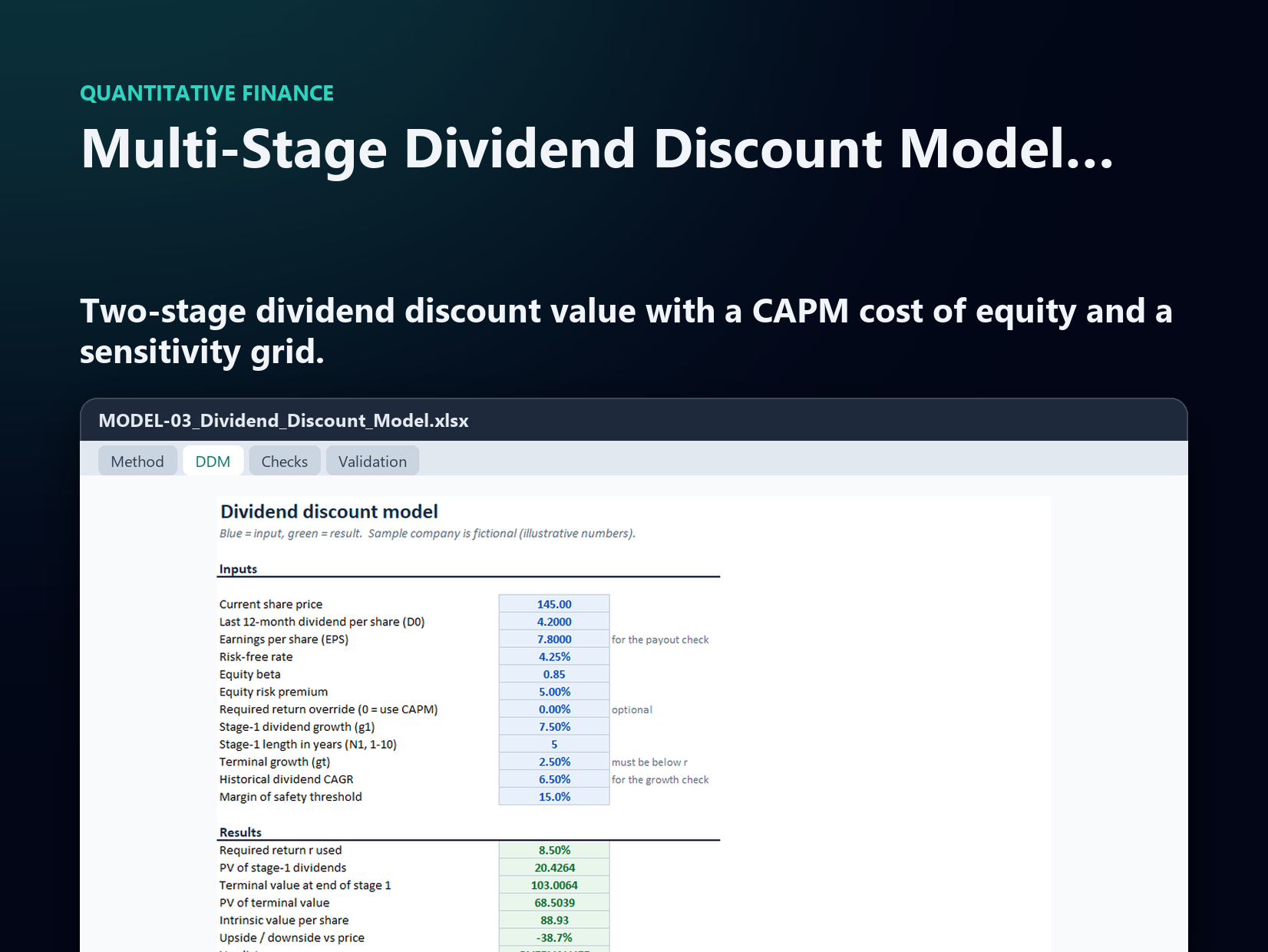Image resolution: width=1268 pixels, height=952 pixels.
Task: Click the 'Equity beta' label
Action: coord(249,674)
